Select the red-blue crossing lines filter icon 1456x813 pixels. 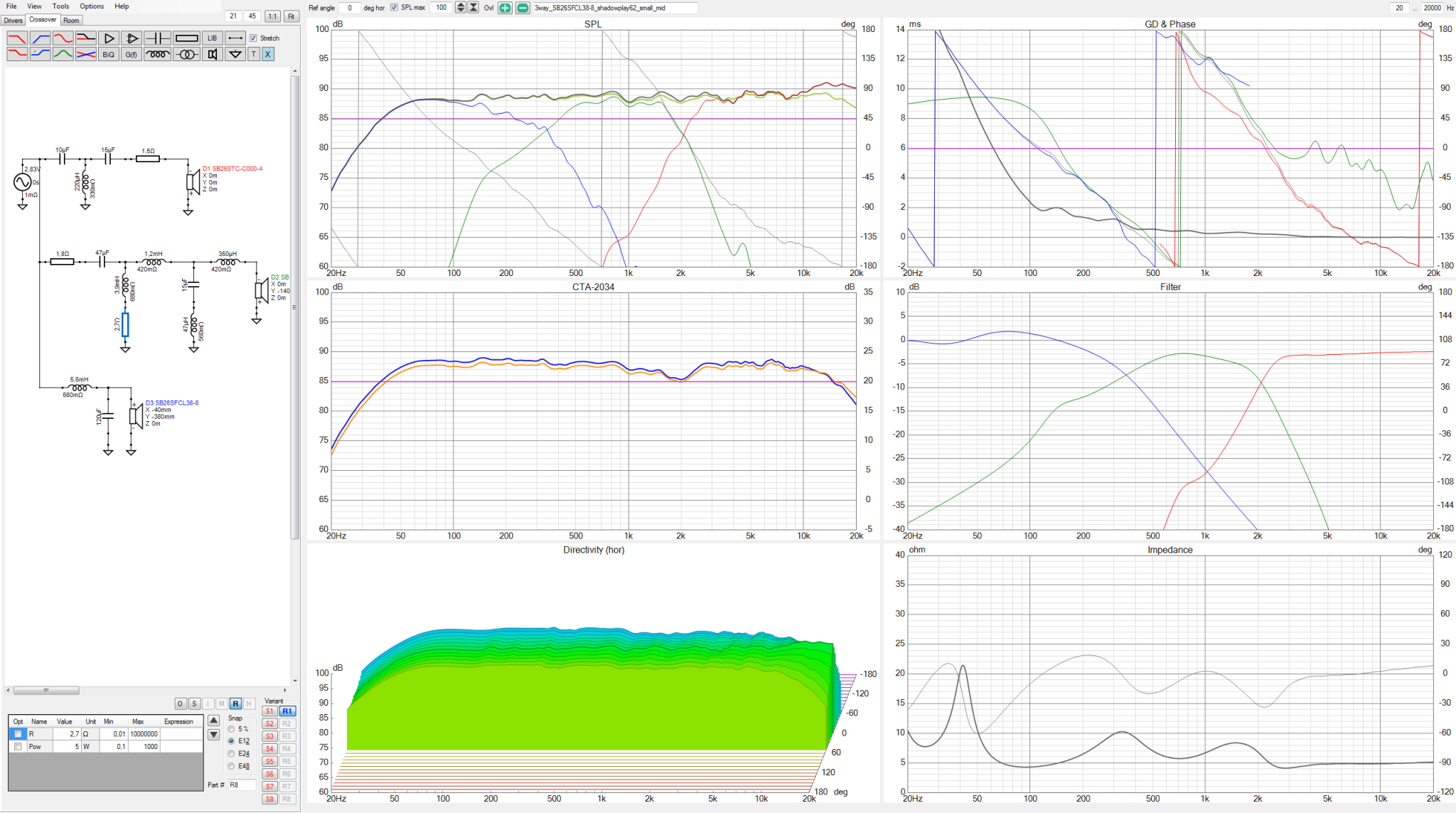point(85,54)
